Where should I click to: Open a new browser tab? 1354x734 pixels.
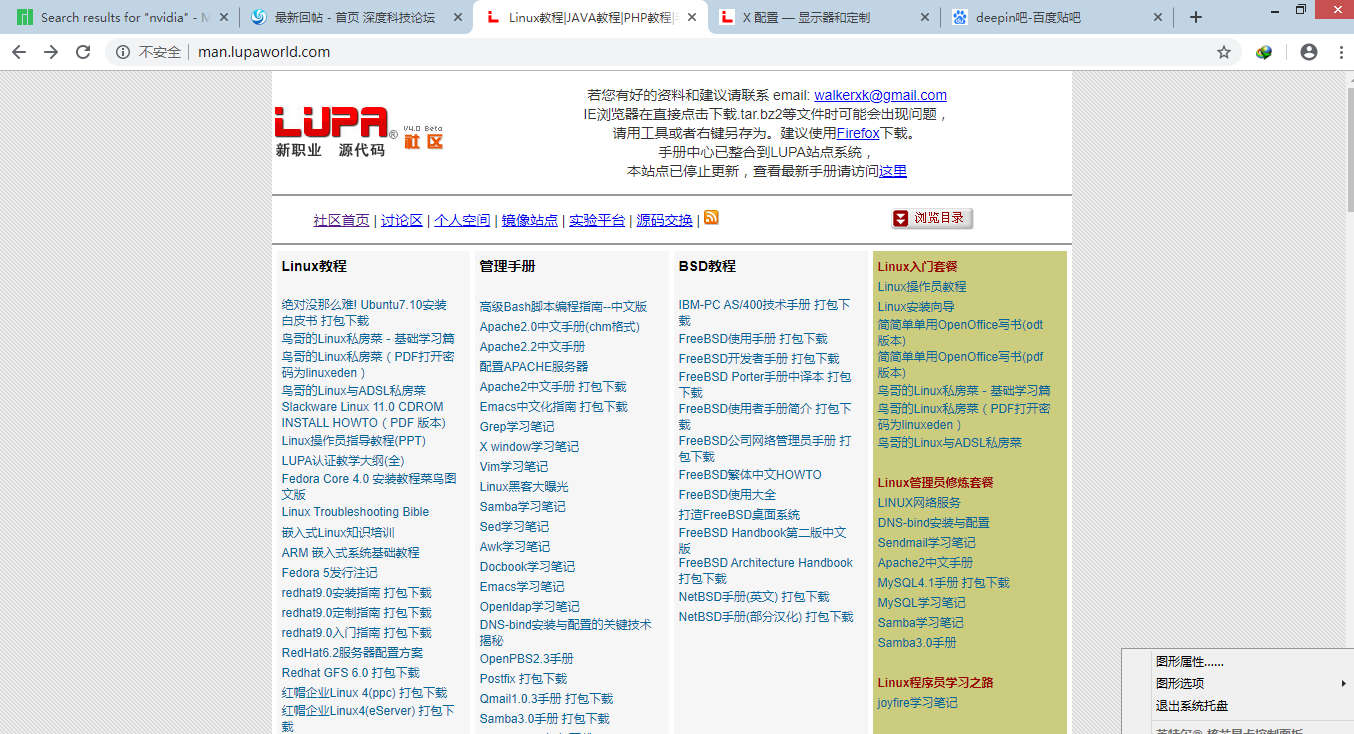click(1195, 17)
